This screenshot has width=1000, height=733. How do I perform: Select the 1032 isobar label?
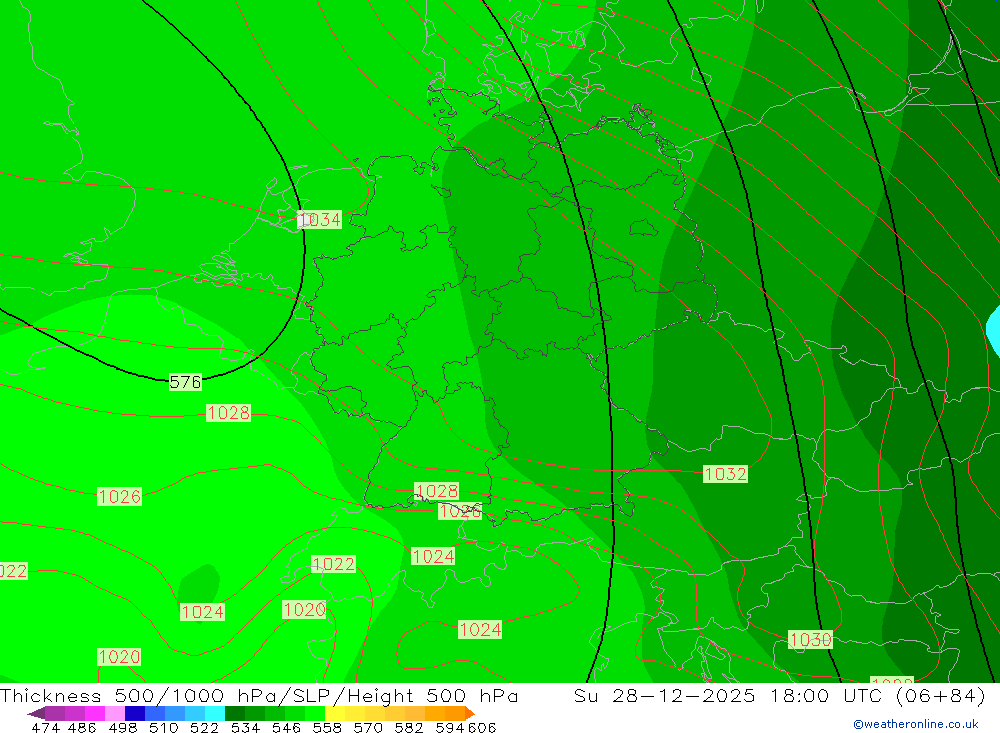coord(725,474)
